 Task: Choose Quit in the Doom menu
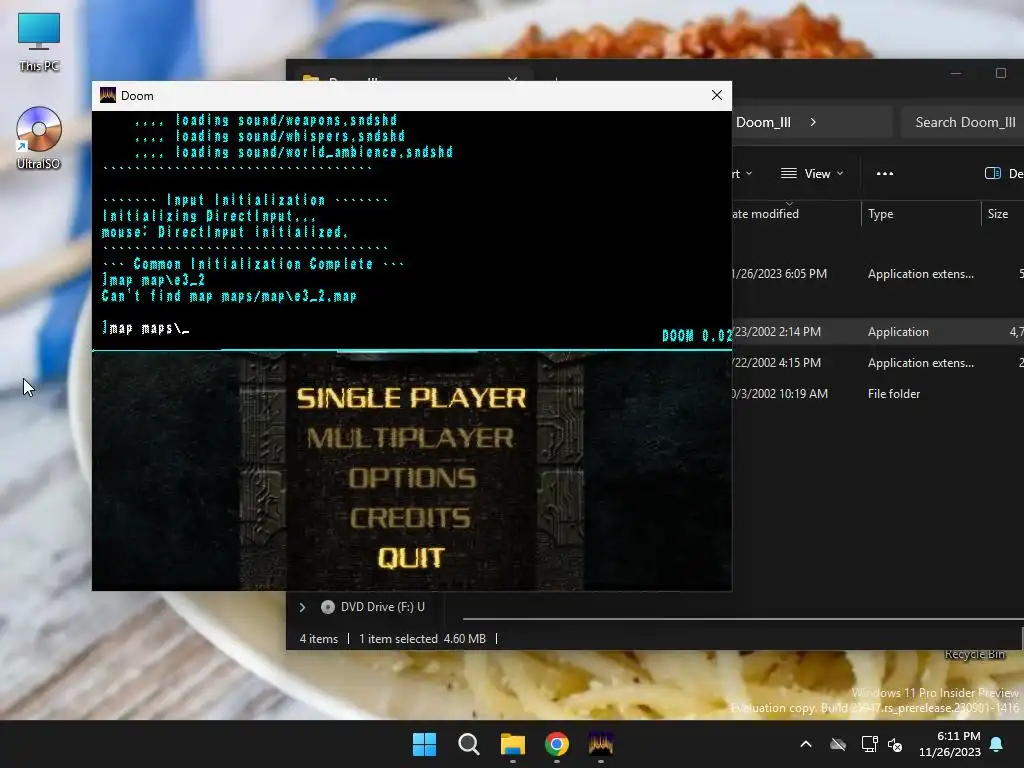[411, 558]
